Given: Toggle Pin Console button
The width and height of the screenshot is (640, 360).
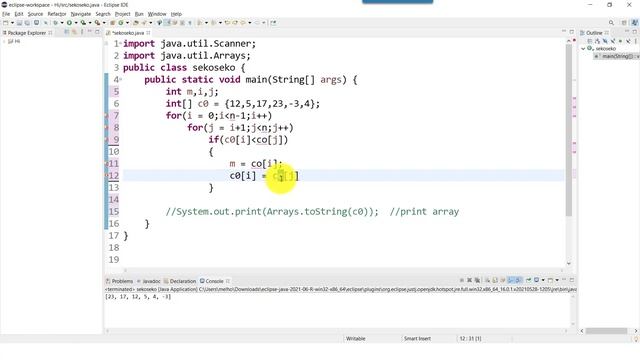Looking at the screenshot, I should pyautogui.click(x=529, y=280).
